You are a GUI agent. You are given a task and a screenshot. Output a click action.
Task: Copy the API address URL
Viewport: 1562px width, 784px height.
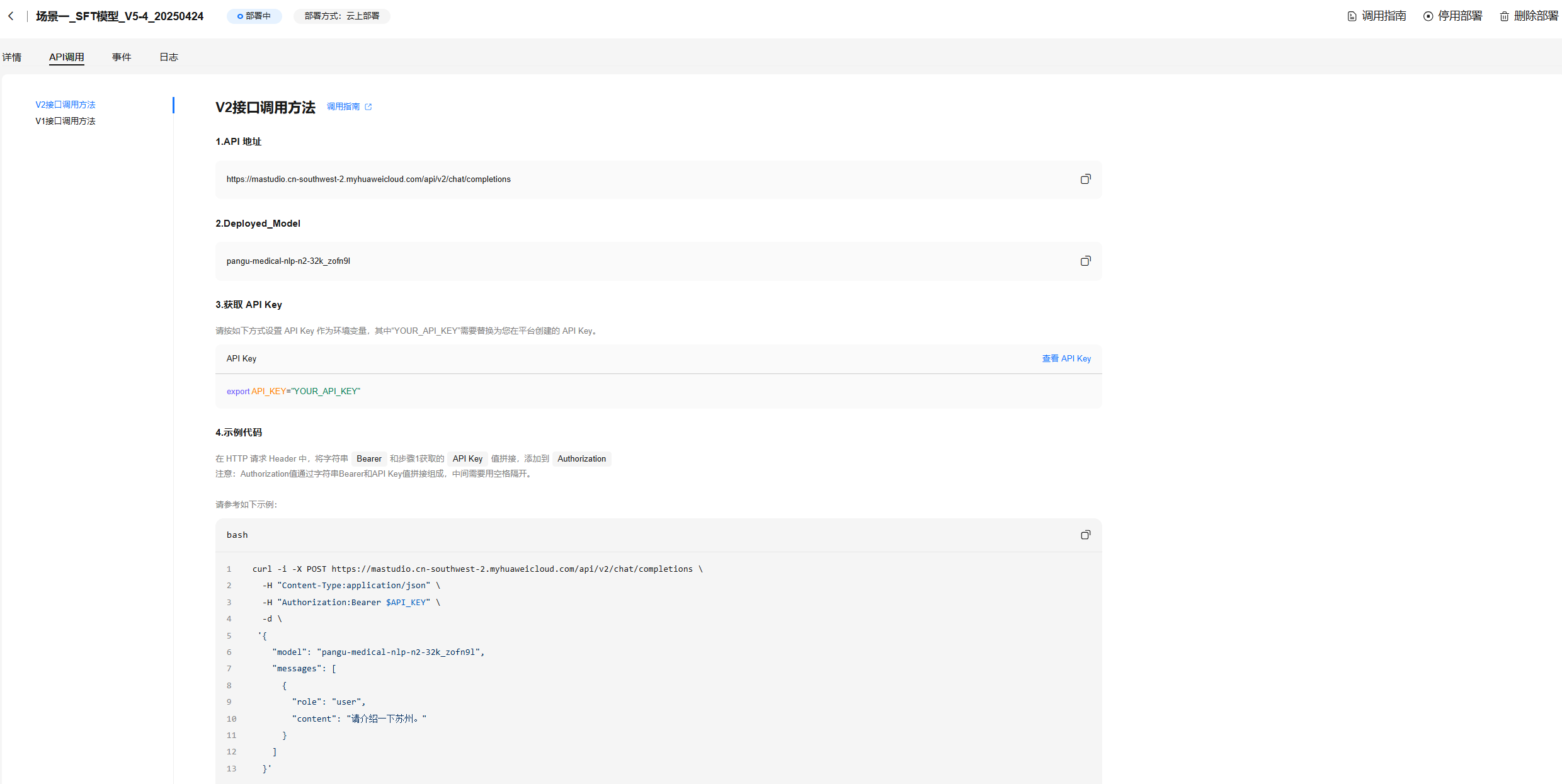coord(1085,179)
